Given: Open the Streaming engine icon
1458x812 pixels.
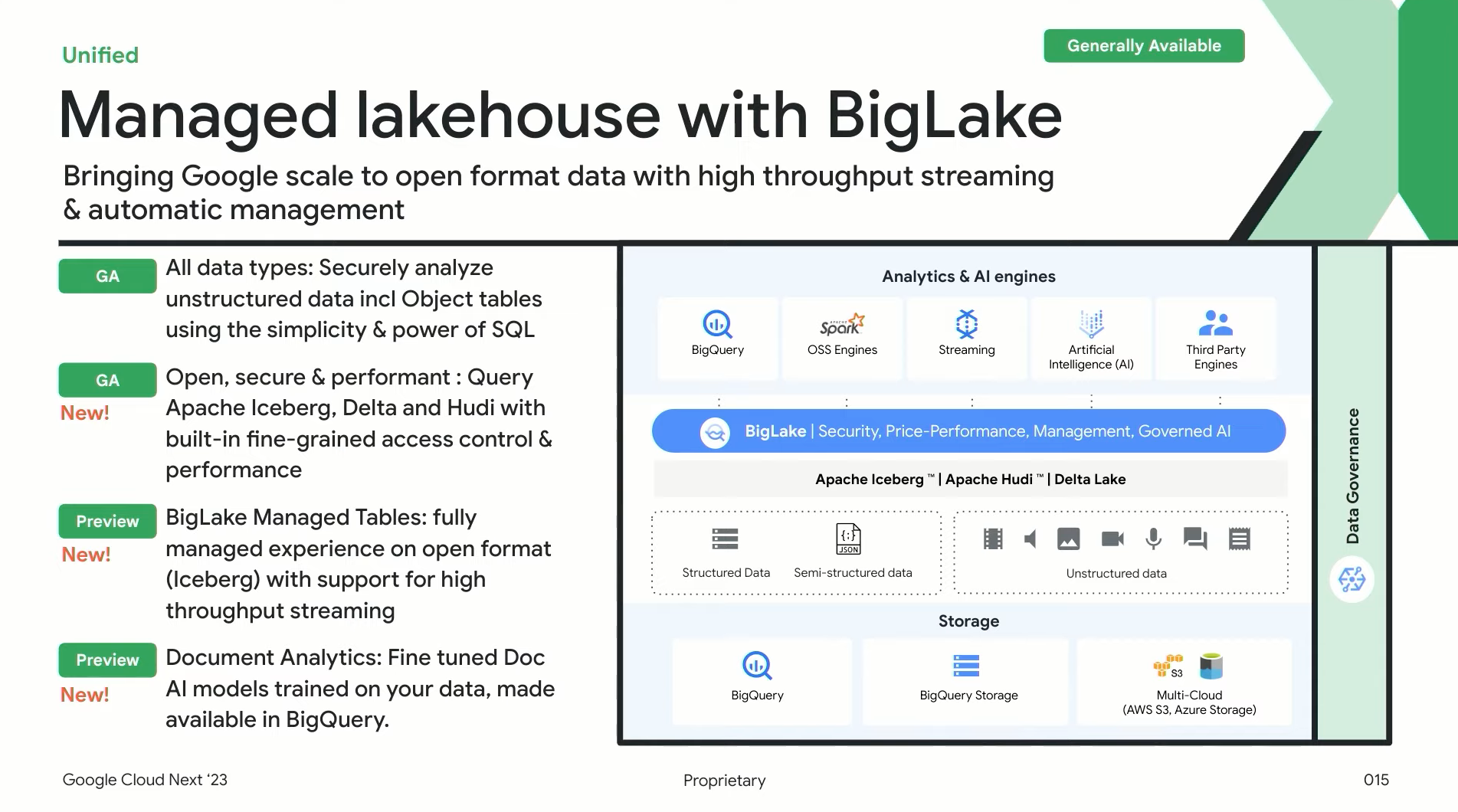Looking at the screenshot, I should pos(966,325).
